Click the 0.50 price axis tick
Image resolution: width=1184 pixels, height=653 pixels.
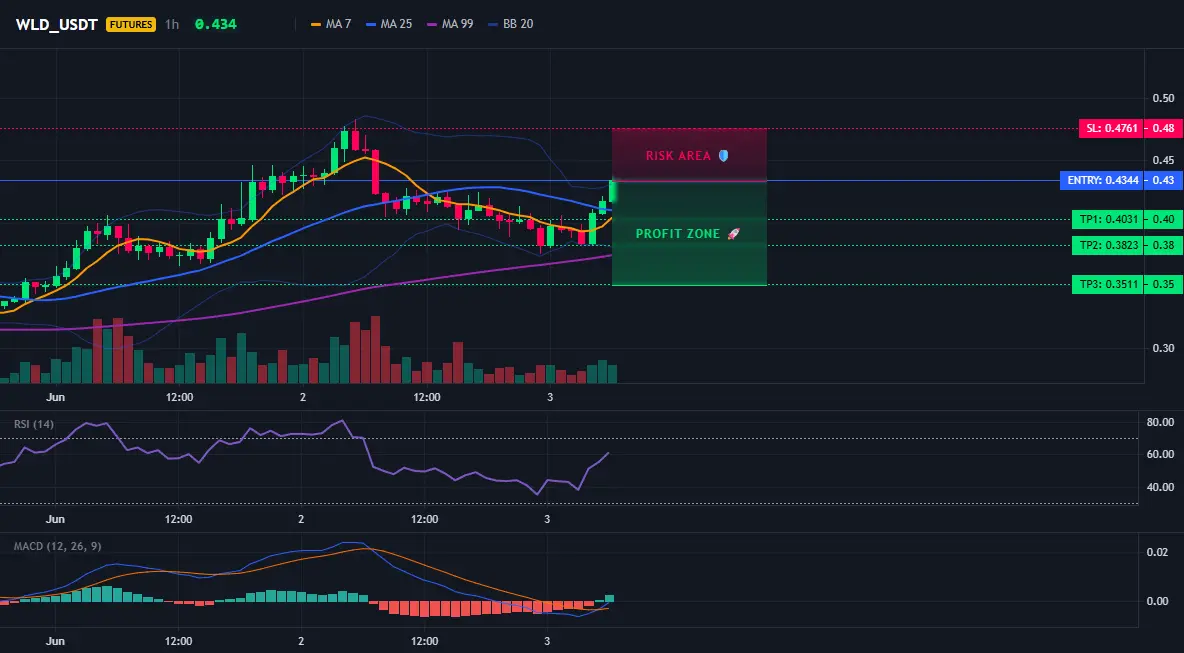(1164, 98)
